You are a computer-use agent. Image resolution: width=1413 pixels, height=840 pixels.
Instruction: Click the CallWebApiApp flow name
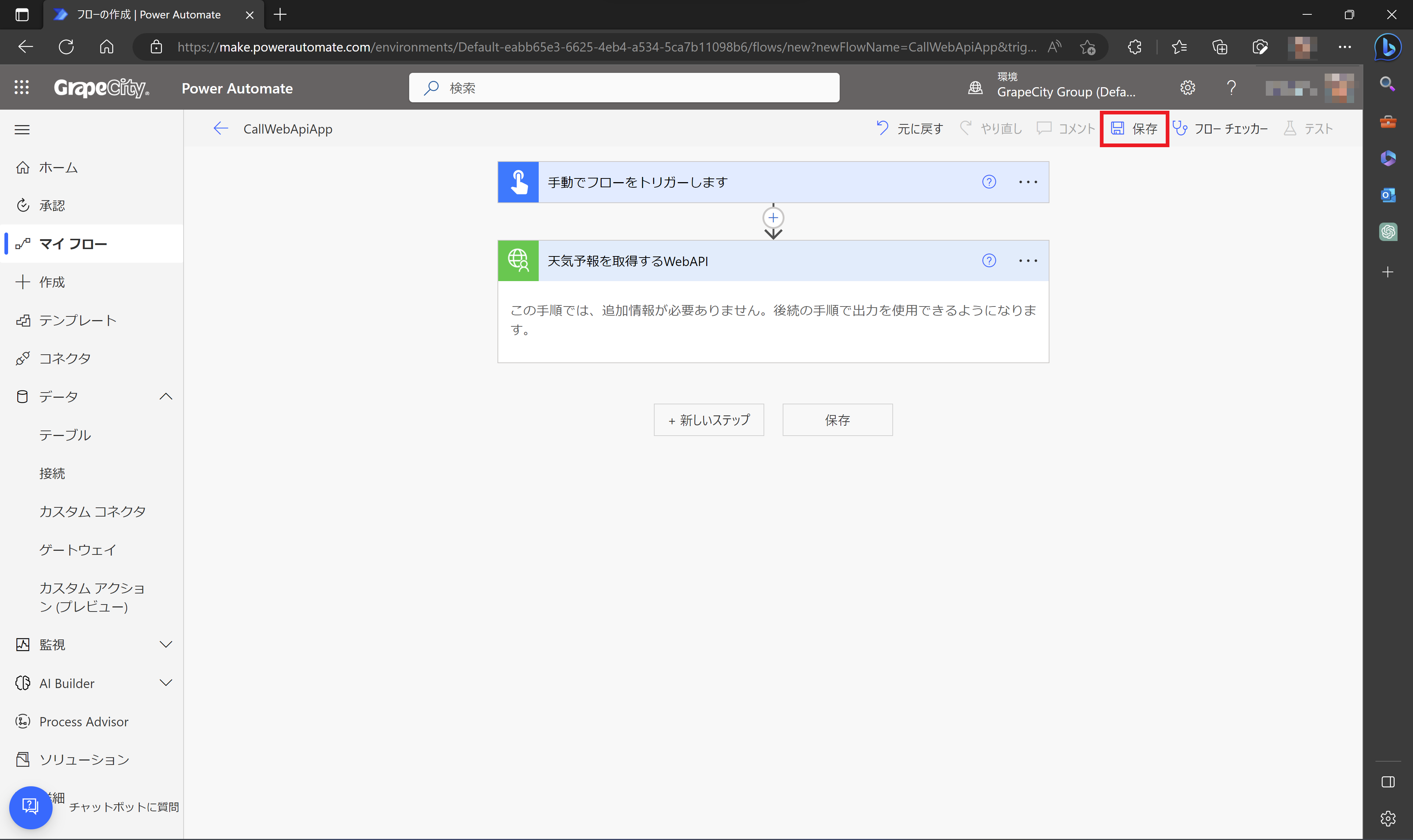click(x=288, y=129)
